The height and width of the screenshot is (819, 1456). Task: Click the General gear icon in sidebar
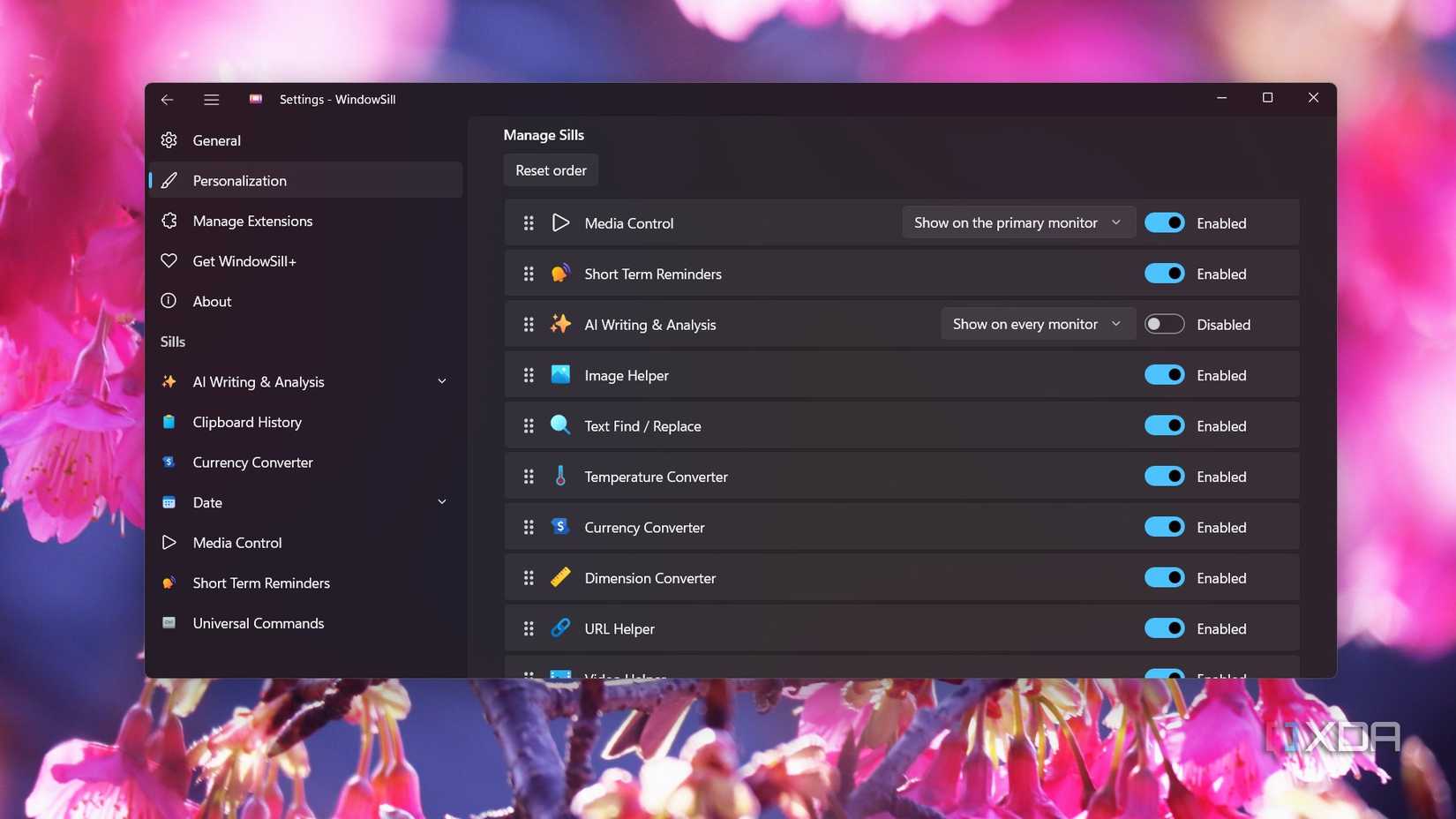(169, 140)
